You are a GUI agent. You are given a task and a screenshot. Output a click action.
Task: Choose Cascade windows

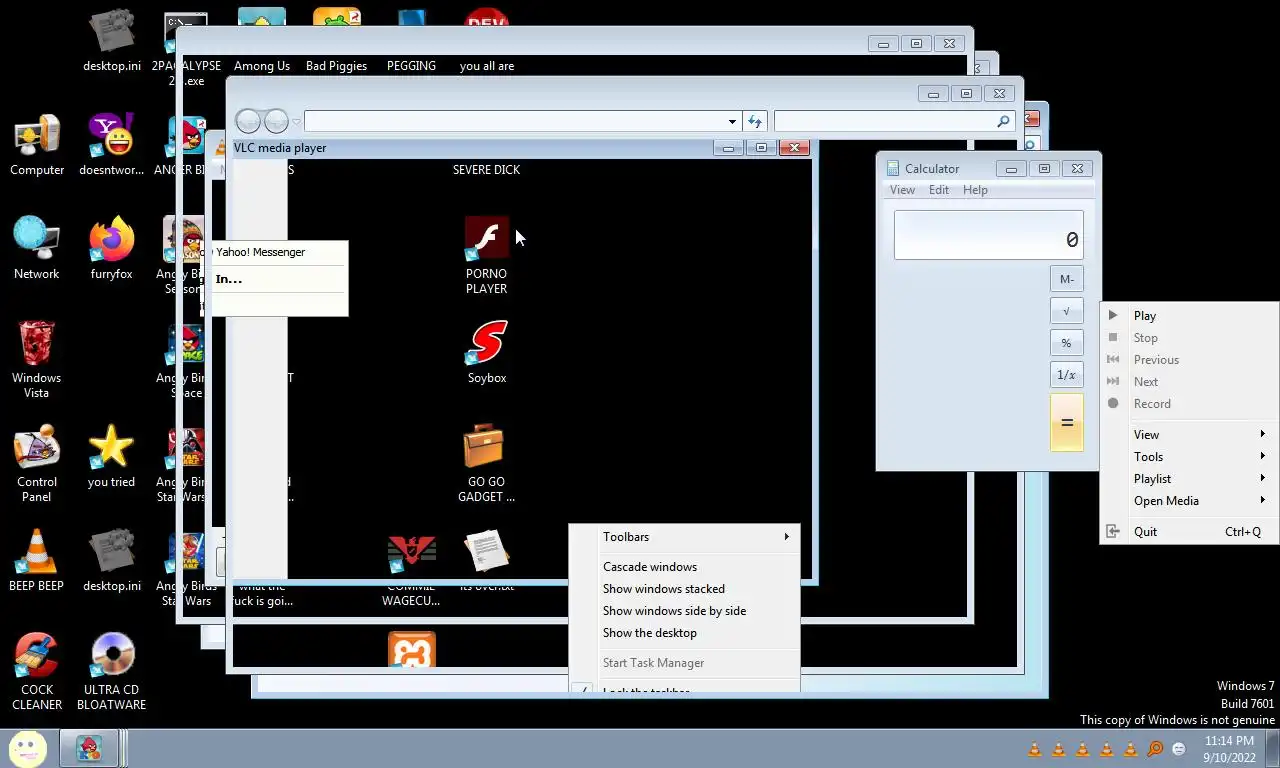pyautogui.click(x=685, y=567)
